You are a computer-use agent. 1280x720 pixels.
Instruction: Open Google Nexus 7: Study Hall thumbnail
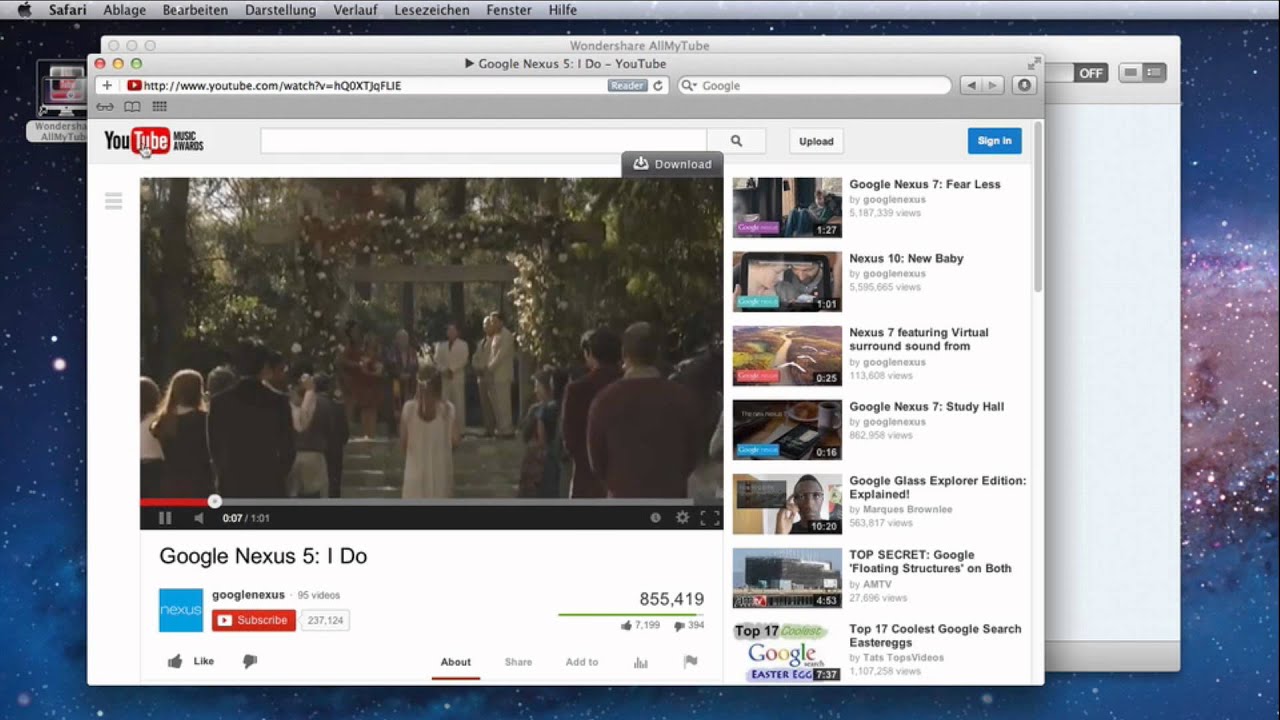coord(787,430)
